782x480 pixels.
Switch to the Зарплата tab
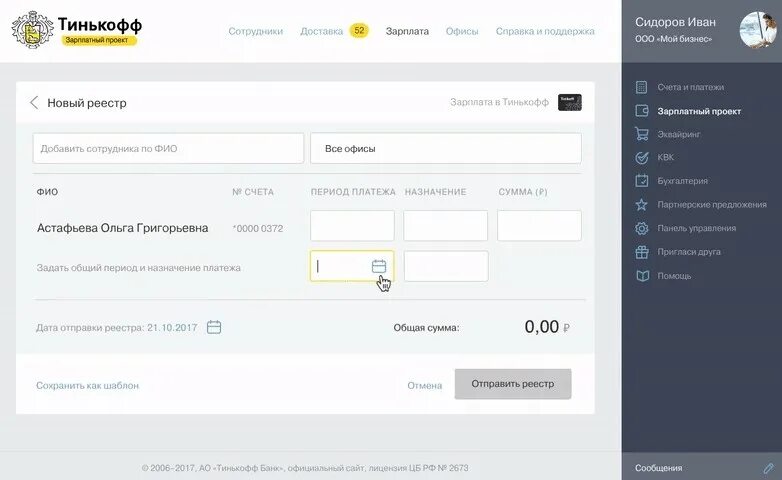[x=407, y=31]
